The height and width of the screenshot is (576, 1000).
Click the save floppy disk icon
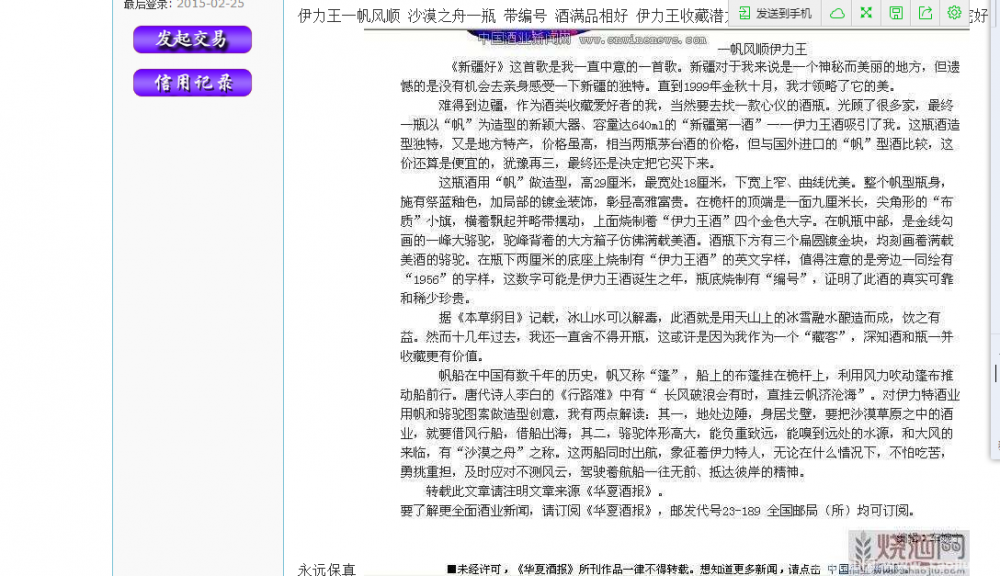tap(896, 13)
